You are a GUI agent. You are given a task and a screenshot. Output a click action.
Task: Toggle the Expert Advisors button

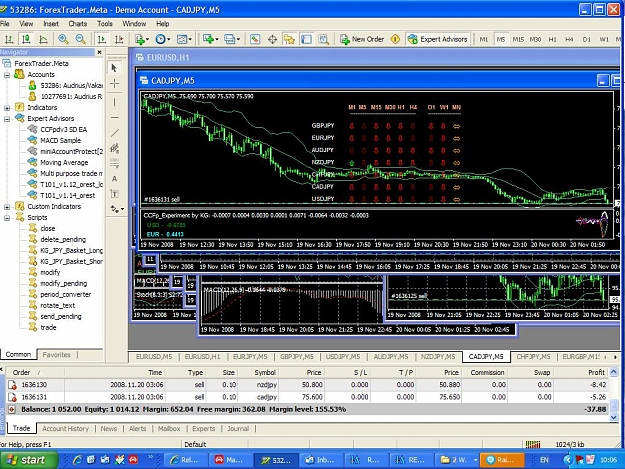point(438,39)
